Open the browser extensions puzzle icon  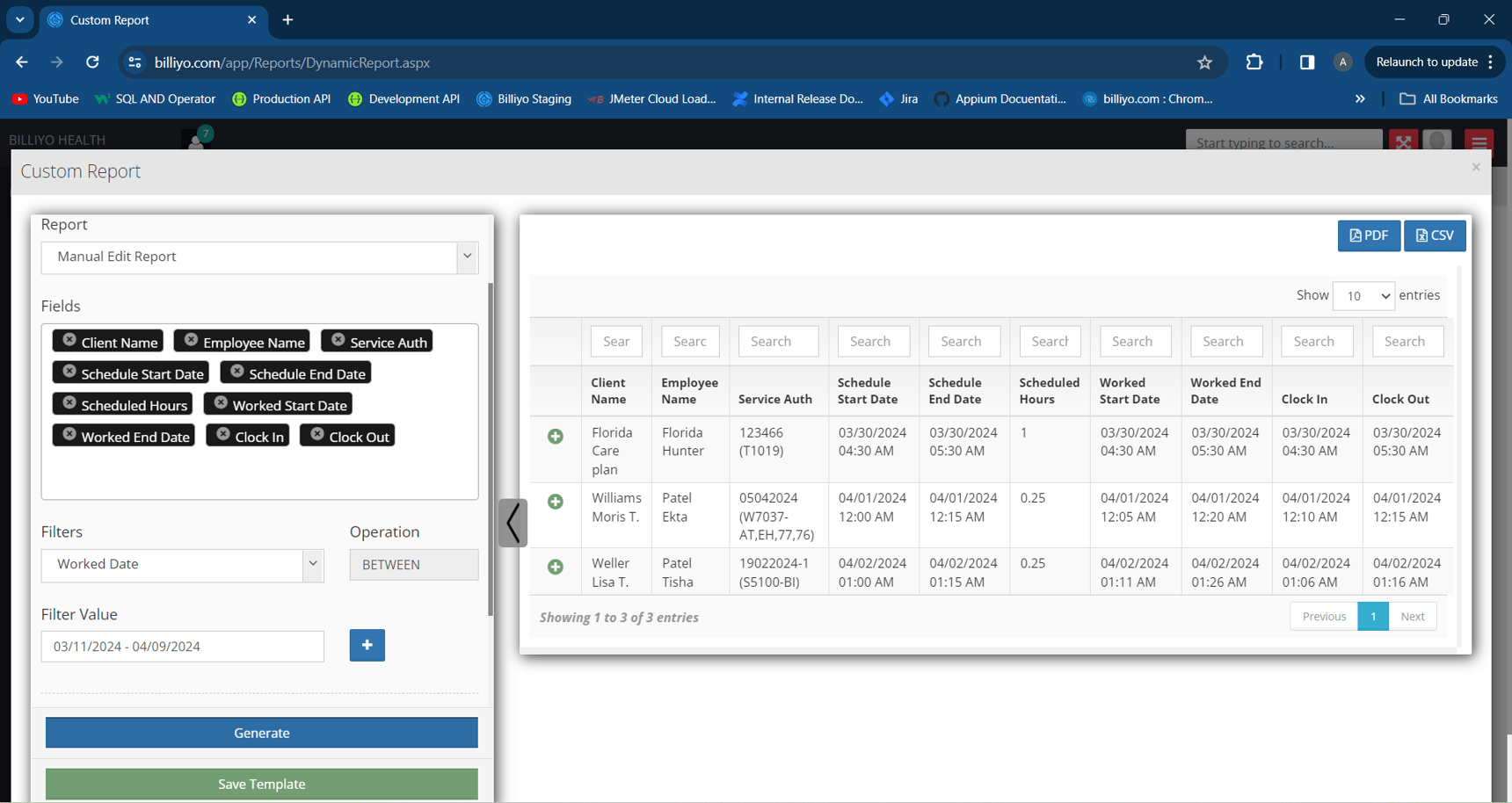1254,62
